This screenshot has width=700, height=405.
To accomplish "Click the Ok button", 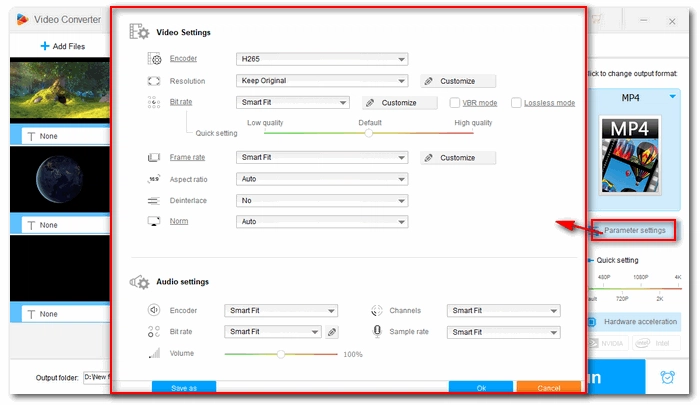I will (x=481, y=387).
